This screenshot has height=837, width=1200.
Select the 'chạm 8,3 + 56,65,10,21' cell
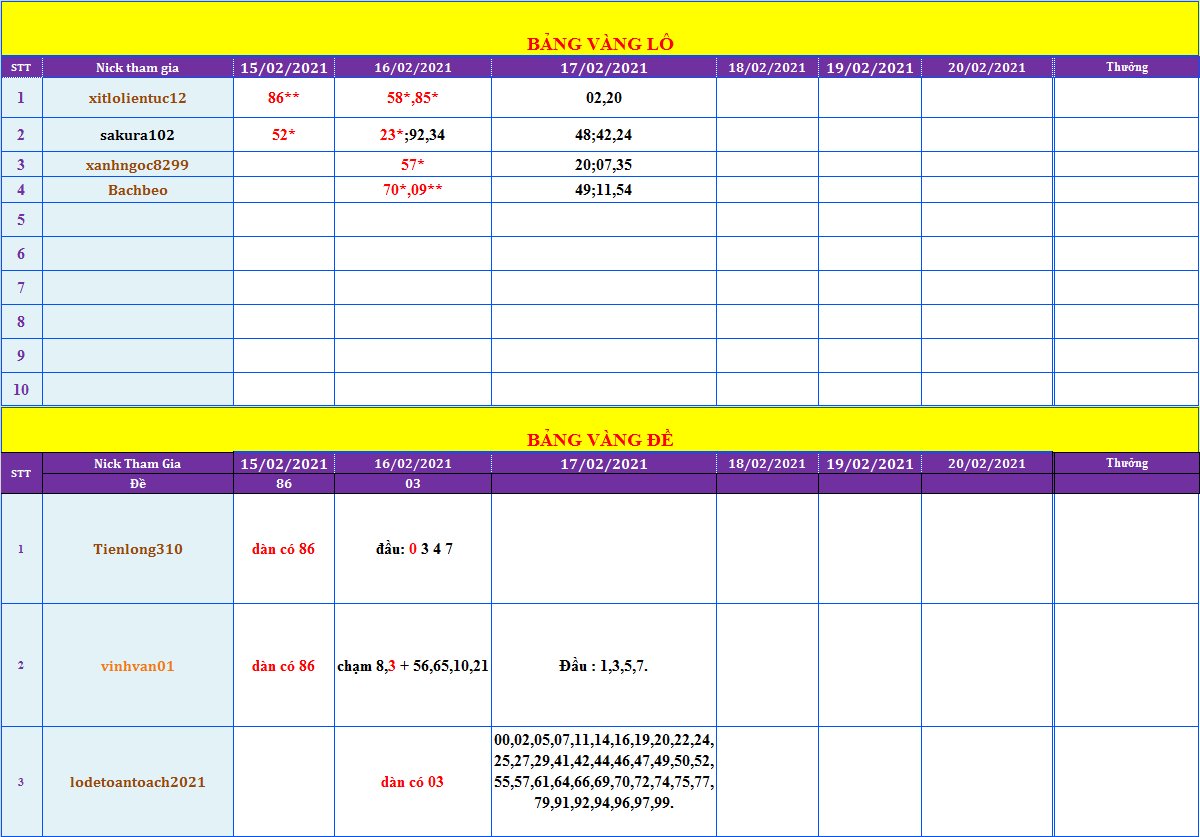tap(413, 666)
